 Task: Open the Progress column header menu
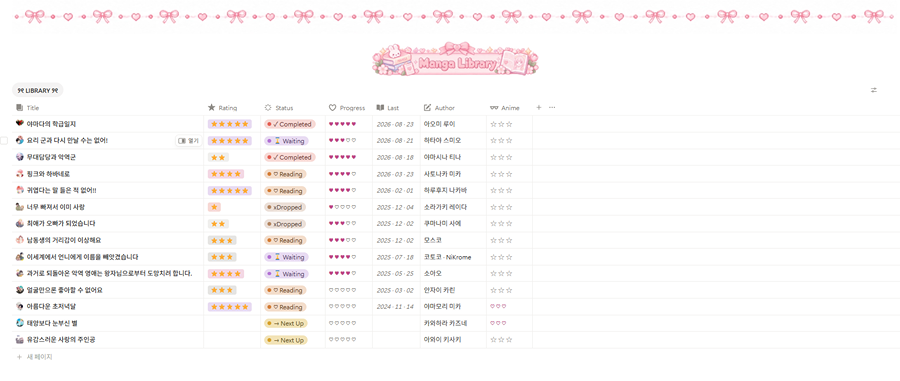(x=348, y=107)
